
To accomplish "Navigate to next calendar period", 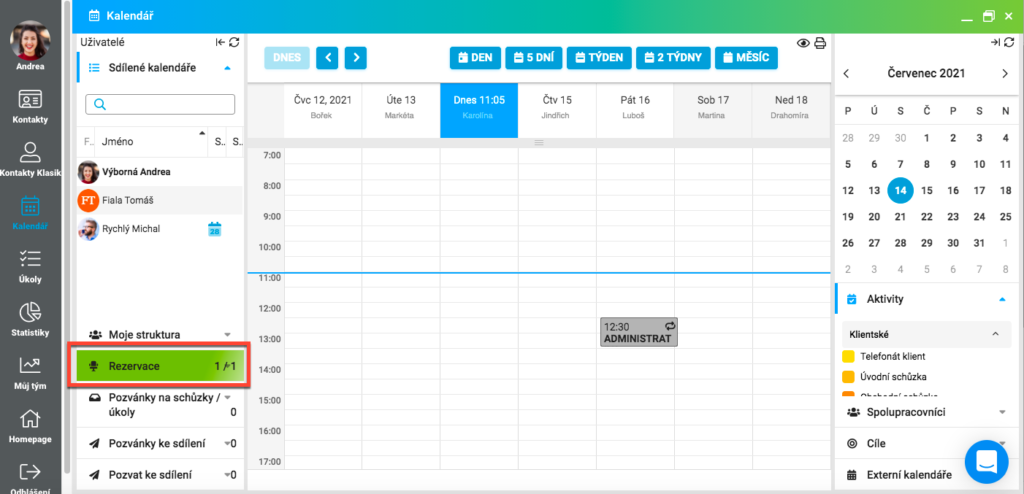I will tap(356, 58).
